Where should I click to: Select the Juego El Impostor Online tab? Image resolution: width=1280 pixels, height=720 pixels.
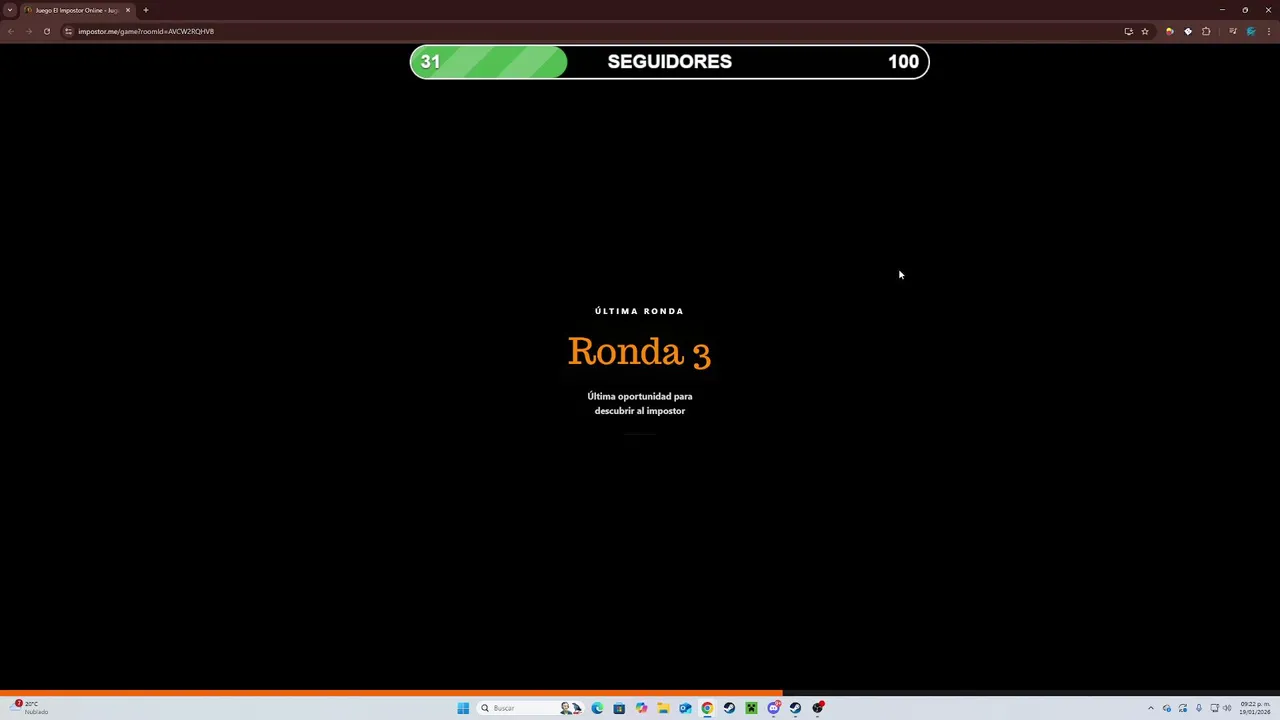[x=77, y=10]
